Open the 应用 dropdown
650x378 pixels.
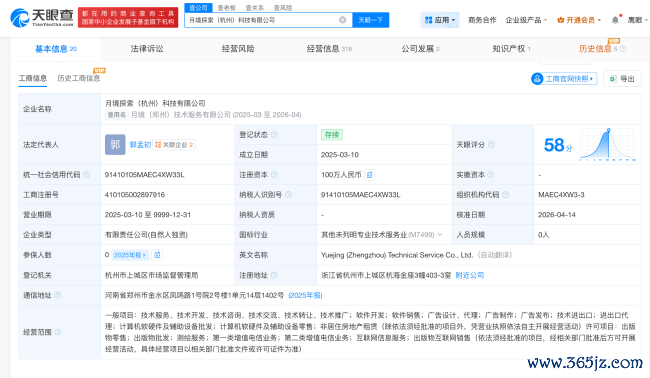click(440, 20)
